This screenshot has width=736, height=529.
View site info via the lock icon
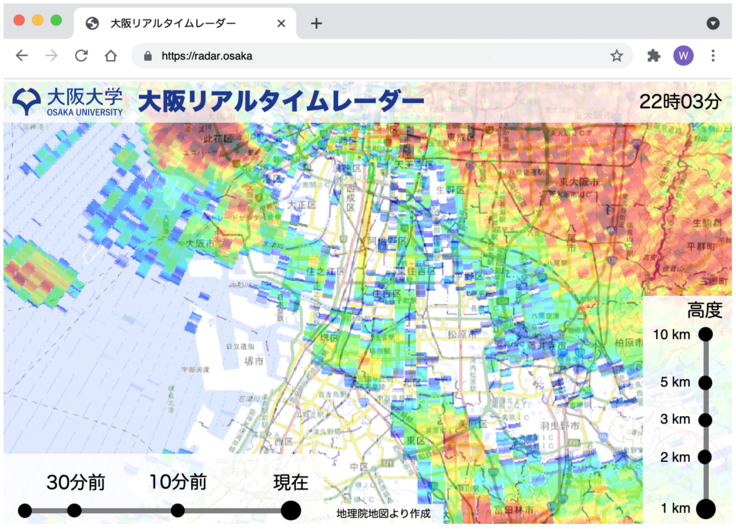148,56
